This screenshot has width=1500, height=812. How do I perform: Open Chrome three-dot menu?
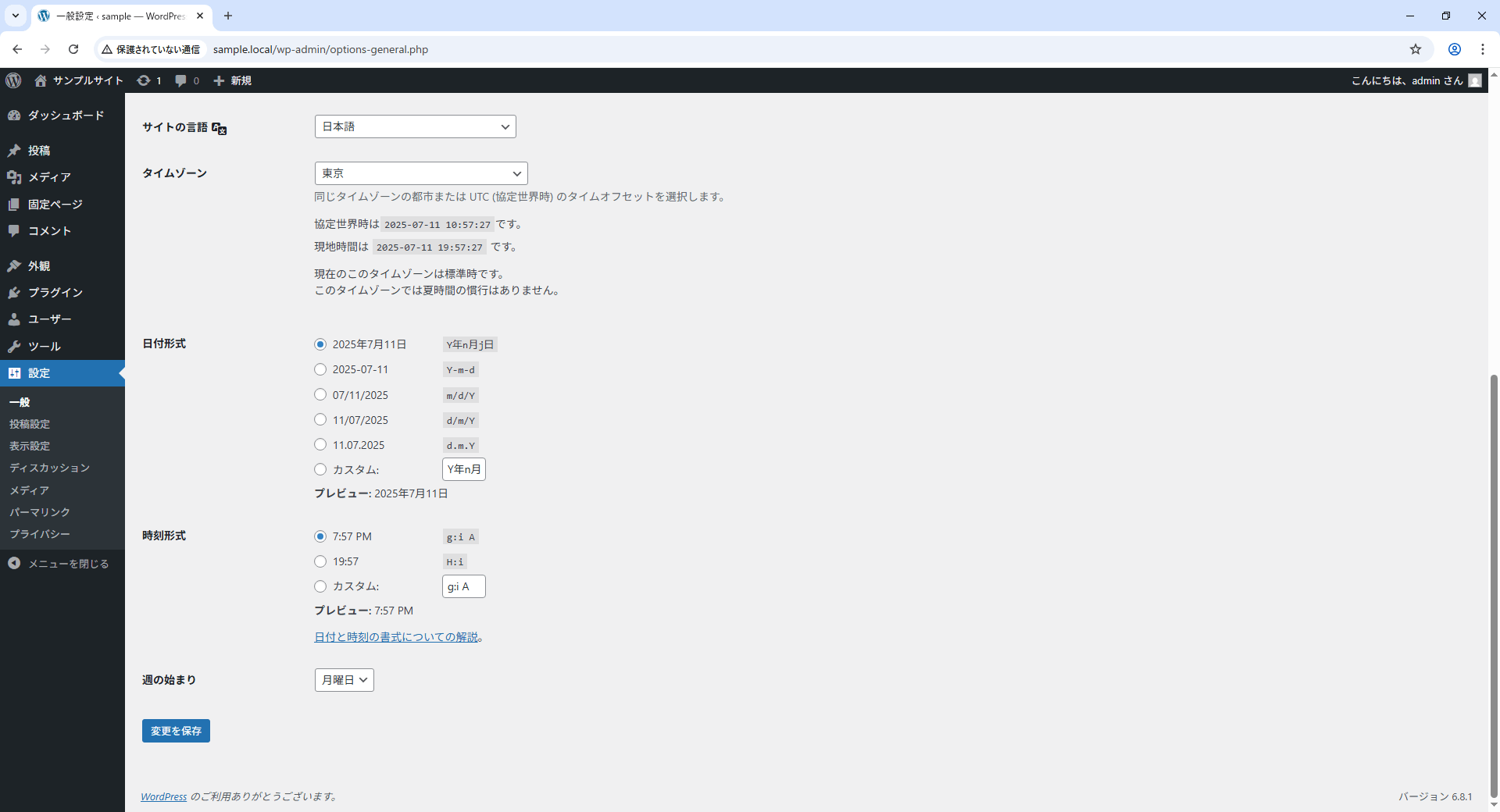(1483, 49)
